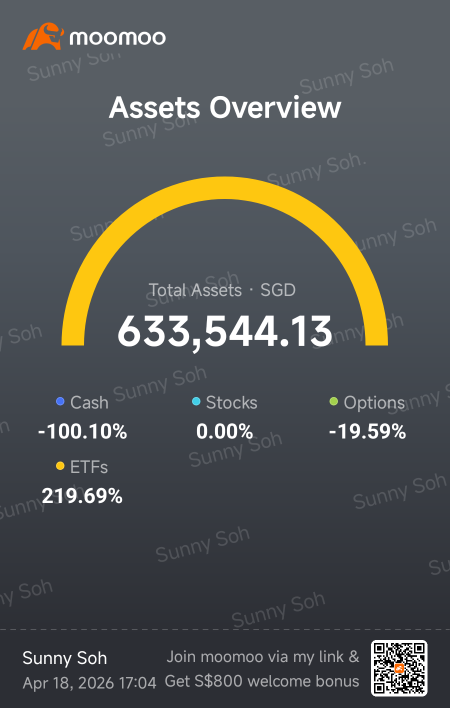Open the Join moomoo via my link text
Screen dimensions: 450x708
[263, 657]
